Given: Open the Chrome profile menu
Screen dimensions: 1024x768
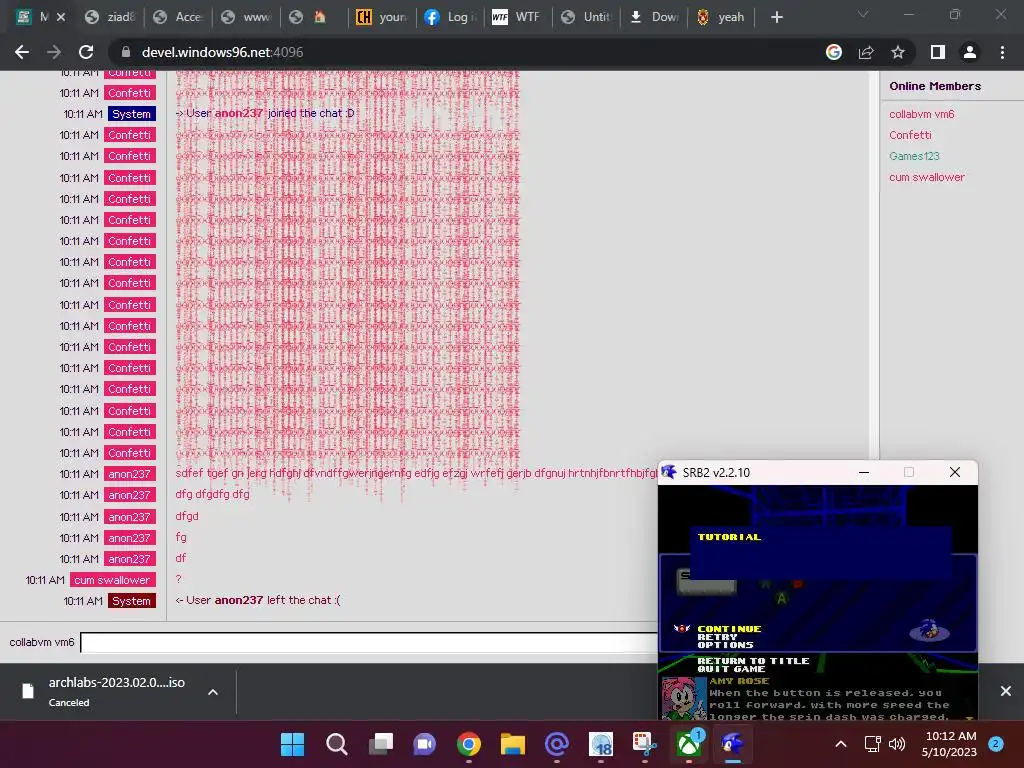Looking at the screenshot, I should tap(970, 52).
